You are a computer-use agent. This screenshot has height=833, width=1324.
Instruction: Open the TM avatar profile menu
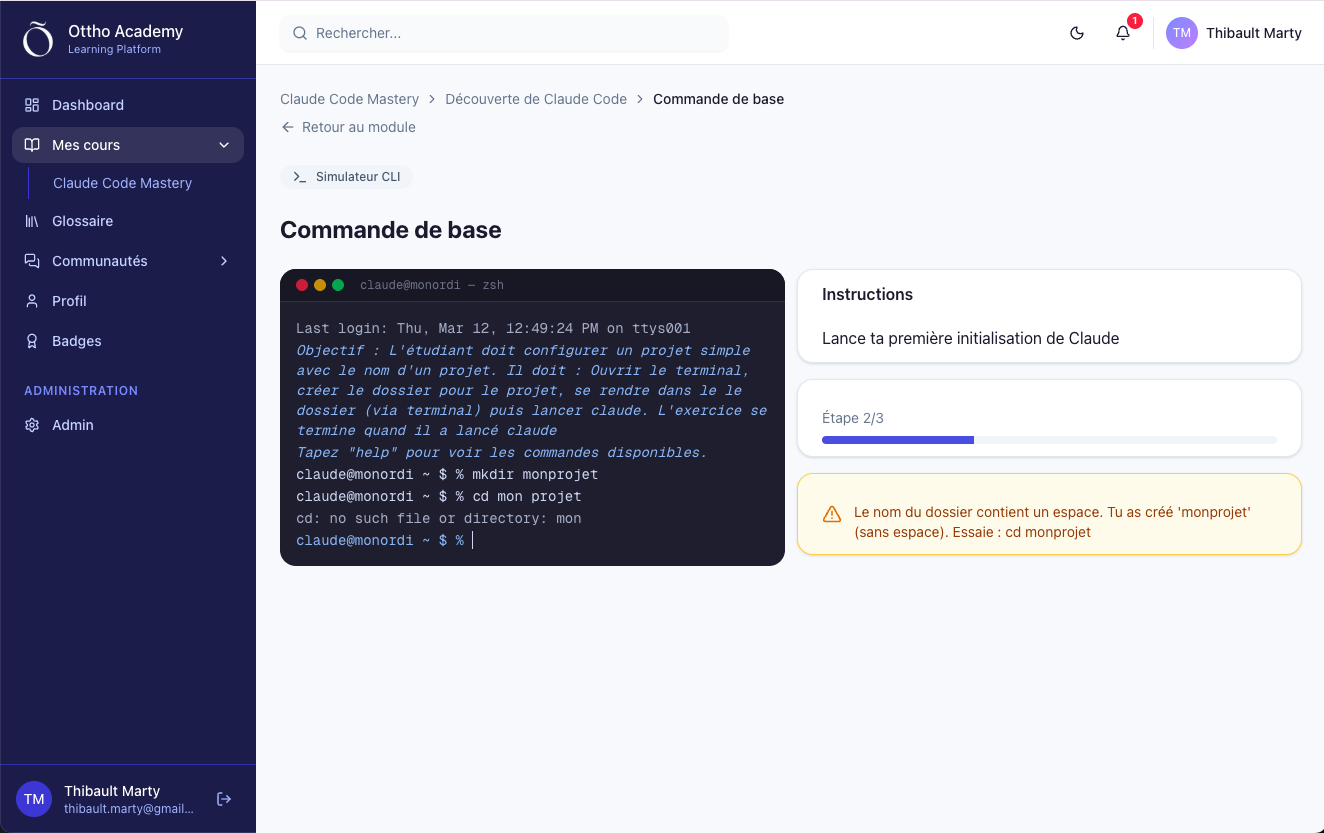pyautogui.click(x=1181, y=32)
